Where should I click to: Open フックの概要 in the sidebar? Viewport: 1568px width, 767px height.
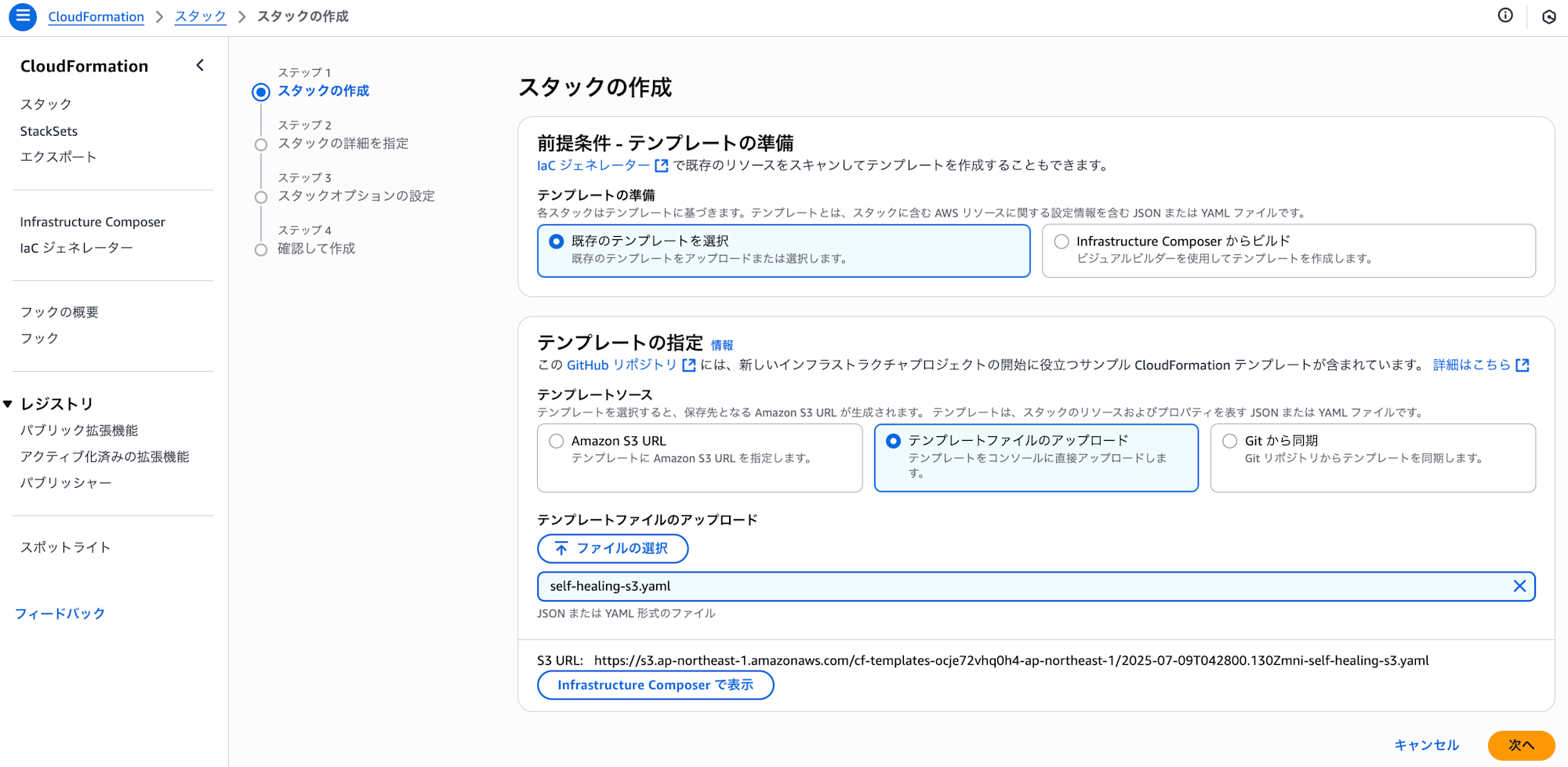(60, 312)
